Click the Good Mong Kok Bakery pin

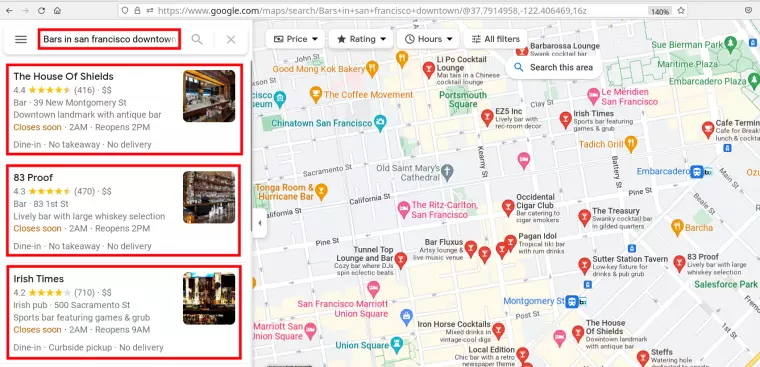pos(372,69)
